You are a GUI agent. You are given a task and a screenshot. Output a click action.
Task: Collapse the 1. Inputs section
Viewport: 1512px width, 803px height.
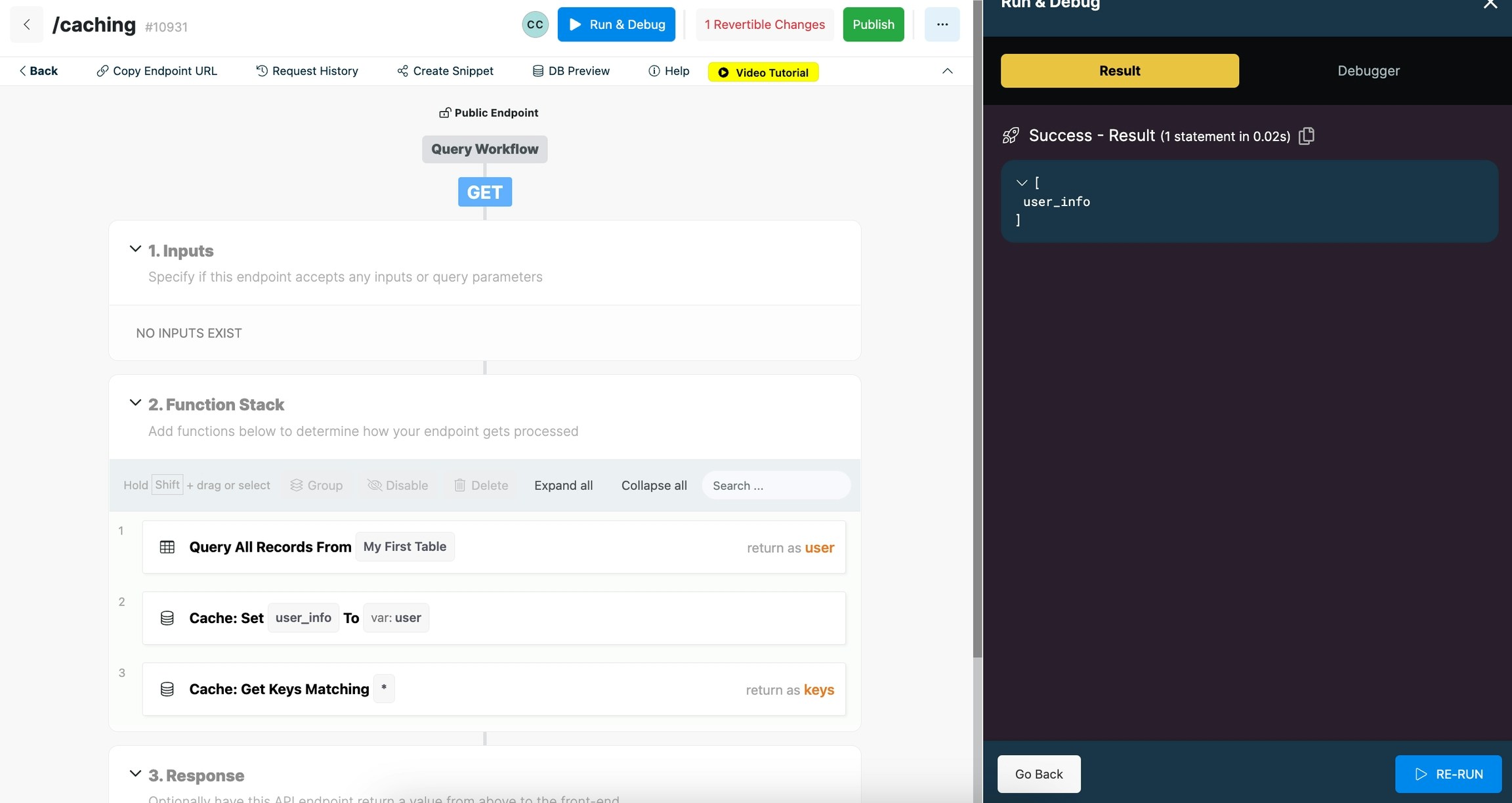[x=135, y=249]
